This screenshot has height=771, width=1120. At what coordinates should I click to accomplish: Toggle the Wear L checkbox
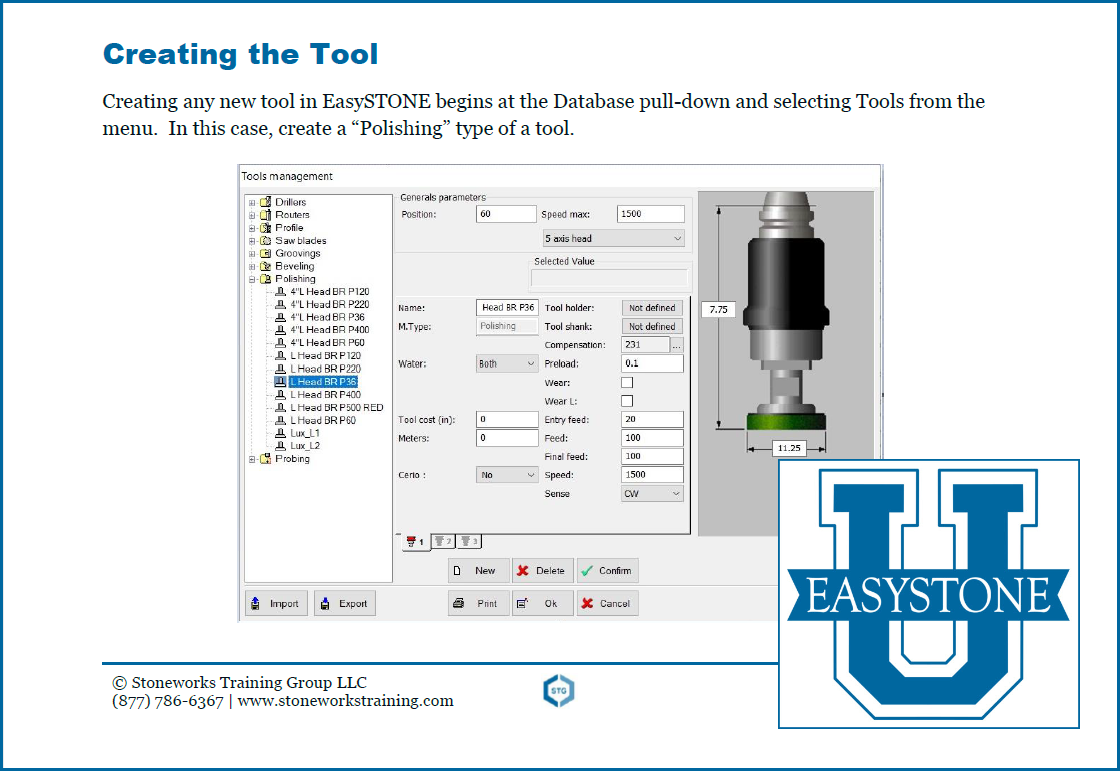pyautogui.click(x=627, y=402)
